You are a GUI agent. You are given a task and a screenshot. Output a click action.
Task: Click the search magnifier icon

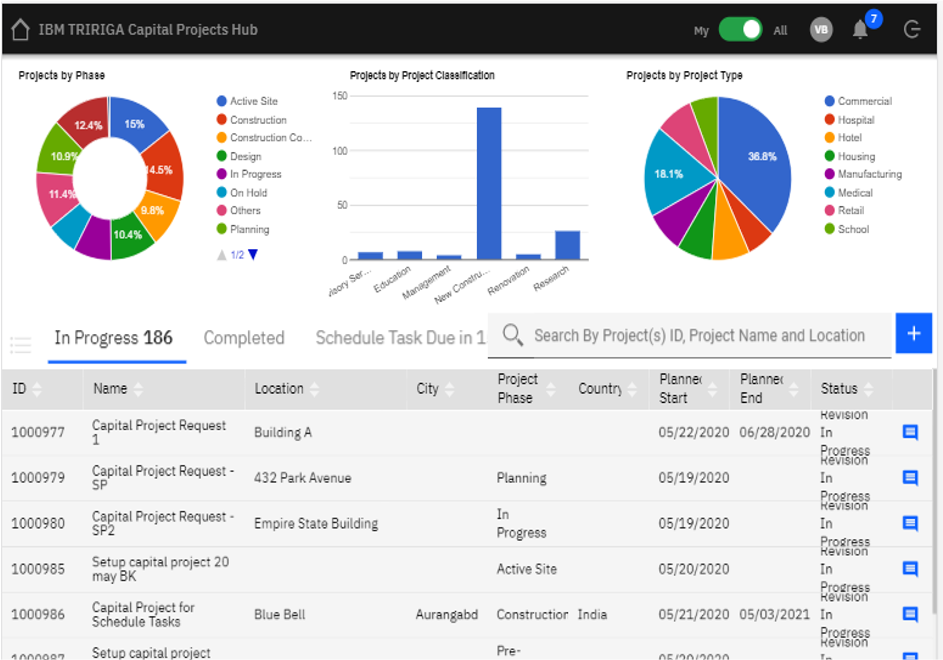tap(512, 335)
